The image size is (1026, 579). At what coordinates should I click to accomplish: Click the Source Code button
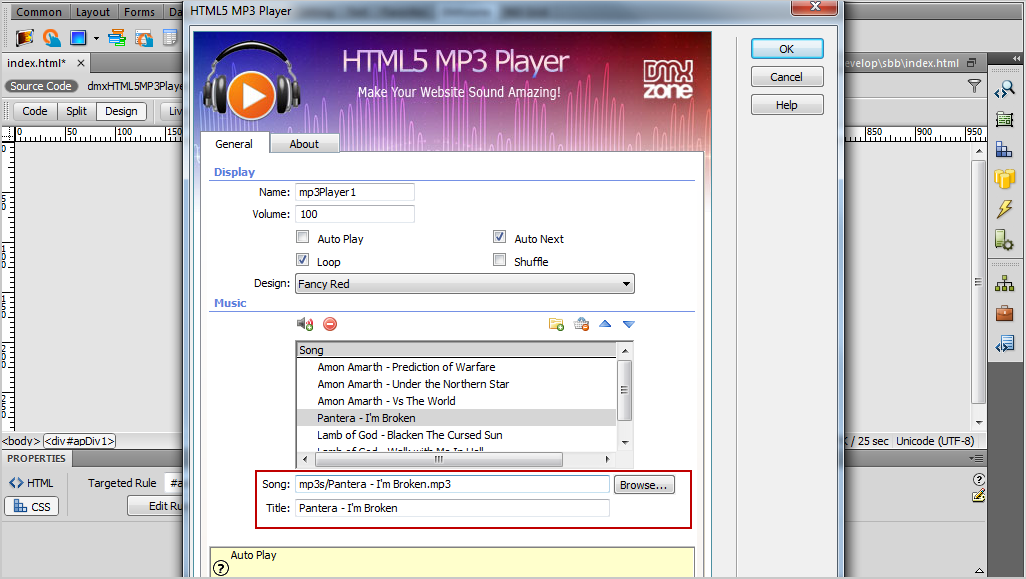41,86
